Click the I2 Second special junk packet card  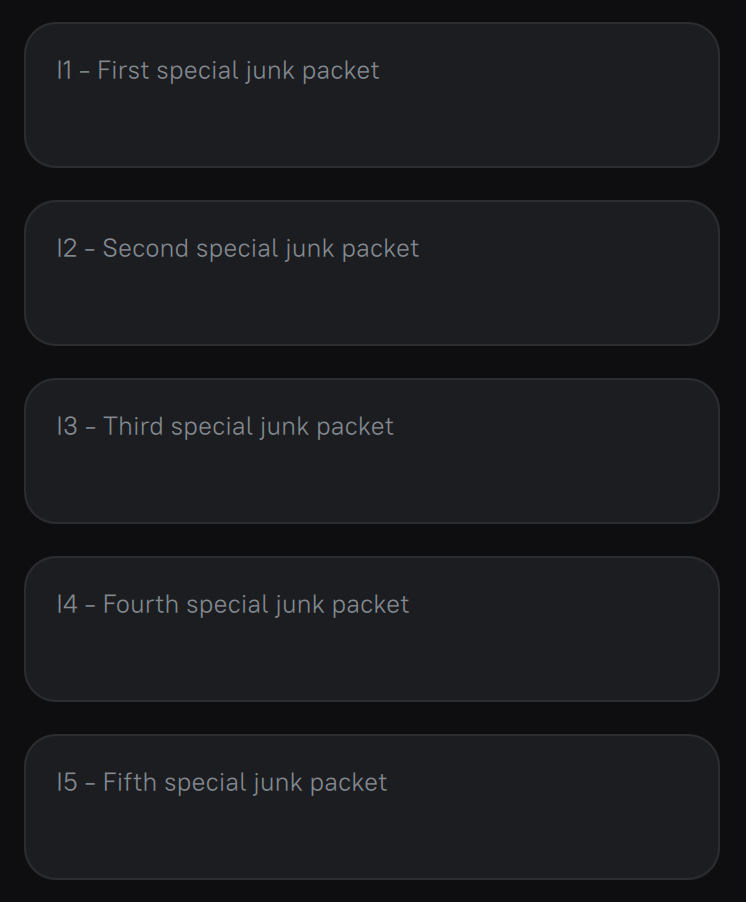coord(372,272)
